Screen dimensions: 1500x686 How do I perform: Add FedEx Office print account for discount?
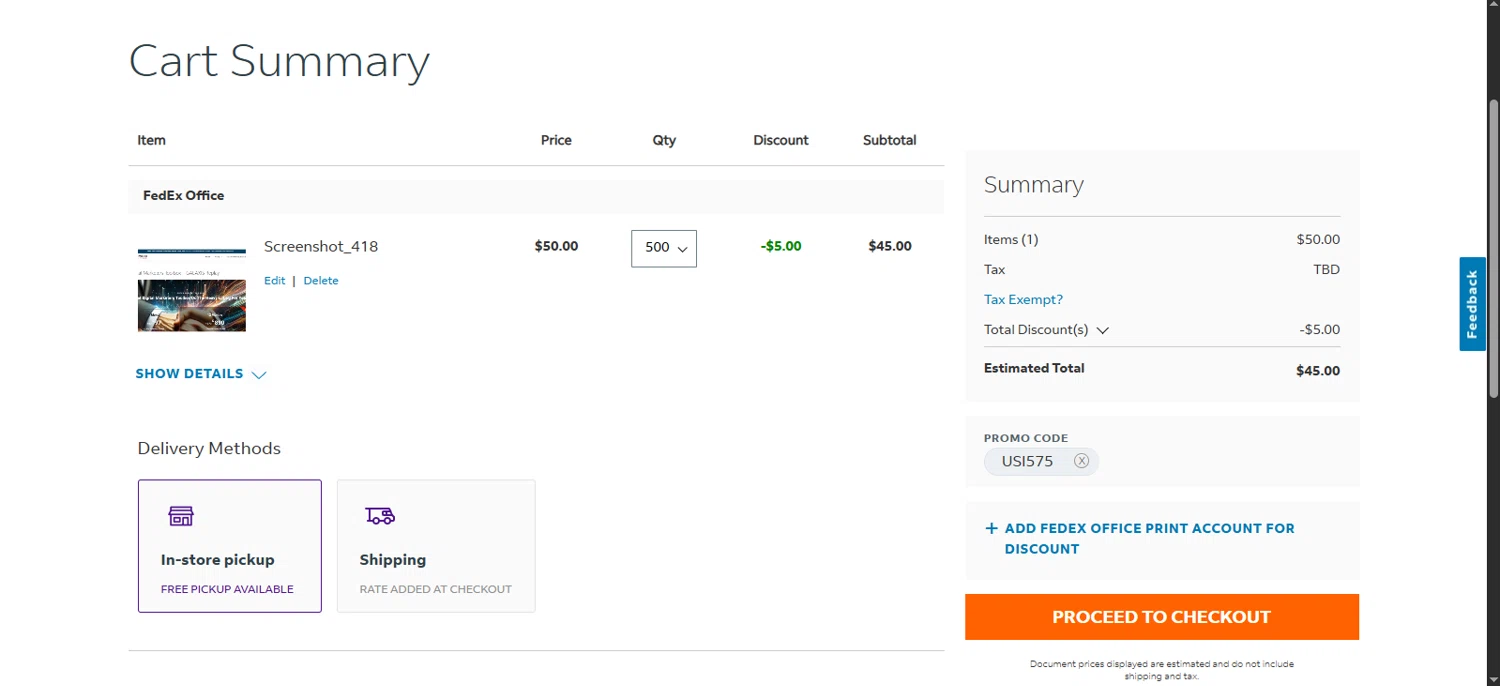pos(1149,538)
